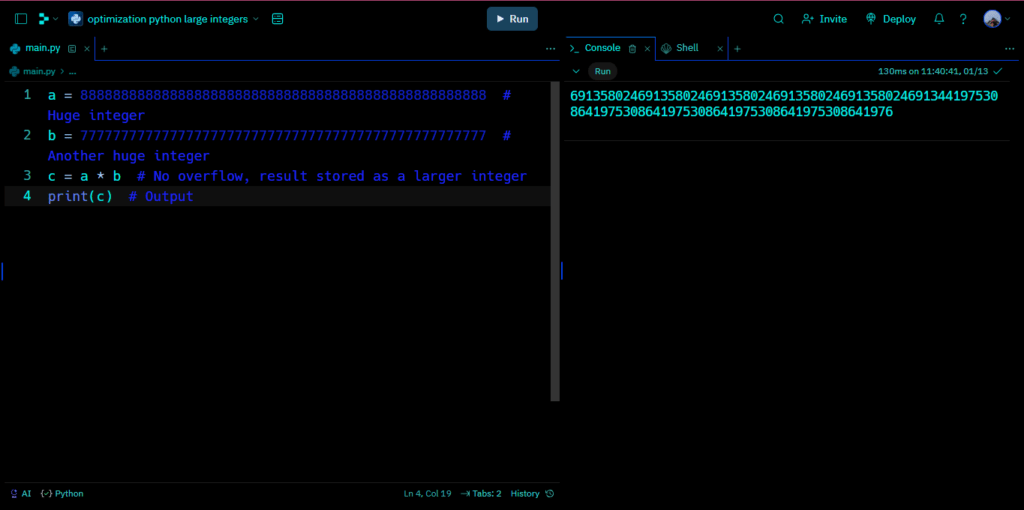Click the console output number
The image size is (1024, 510).
[784, 104]
